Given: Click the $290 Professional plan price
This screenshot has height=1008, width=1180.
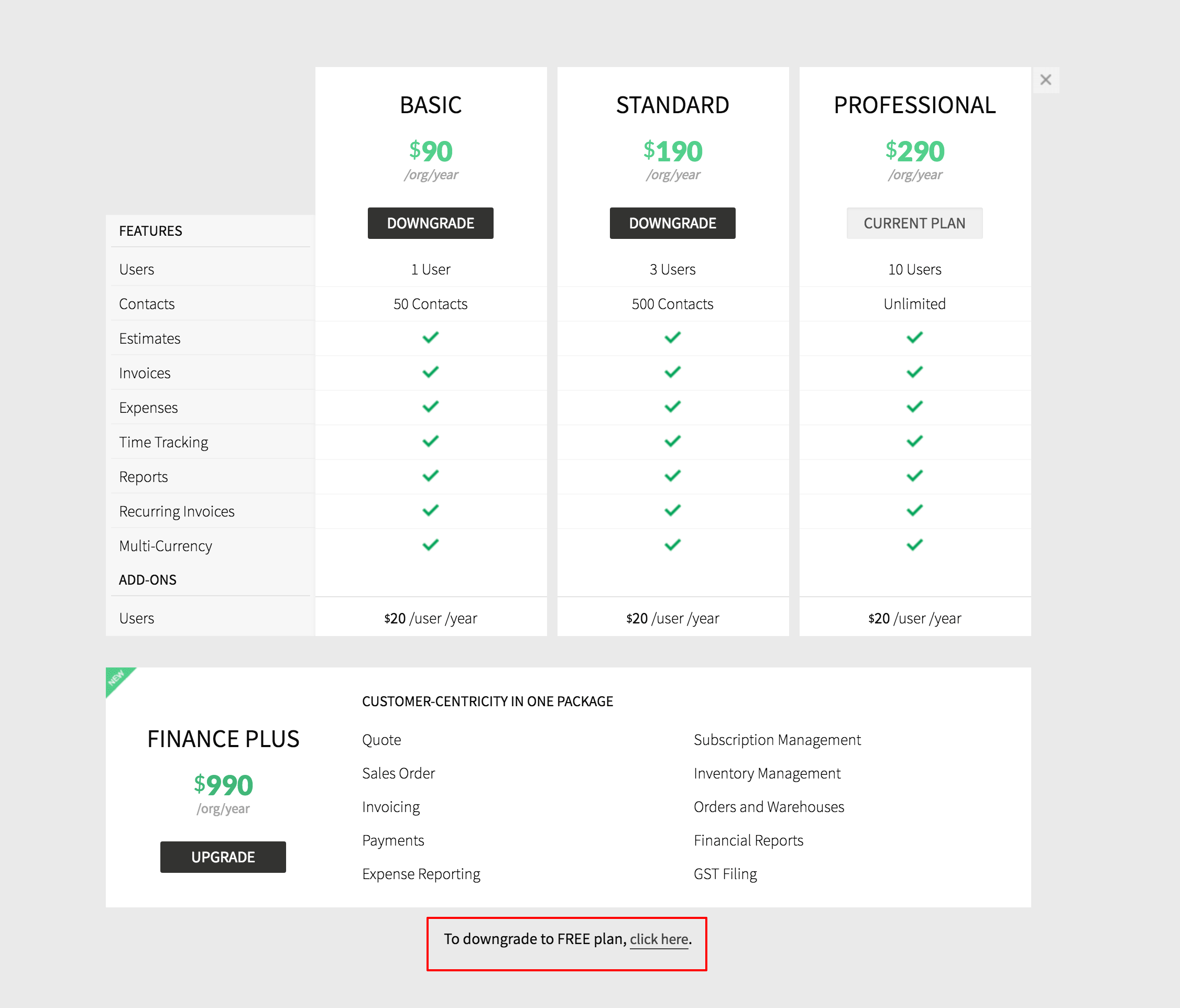Looking at the screenshot, I should click(x=915, y=151).
